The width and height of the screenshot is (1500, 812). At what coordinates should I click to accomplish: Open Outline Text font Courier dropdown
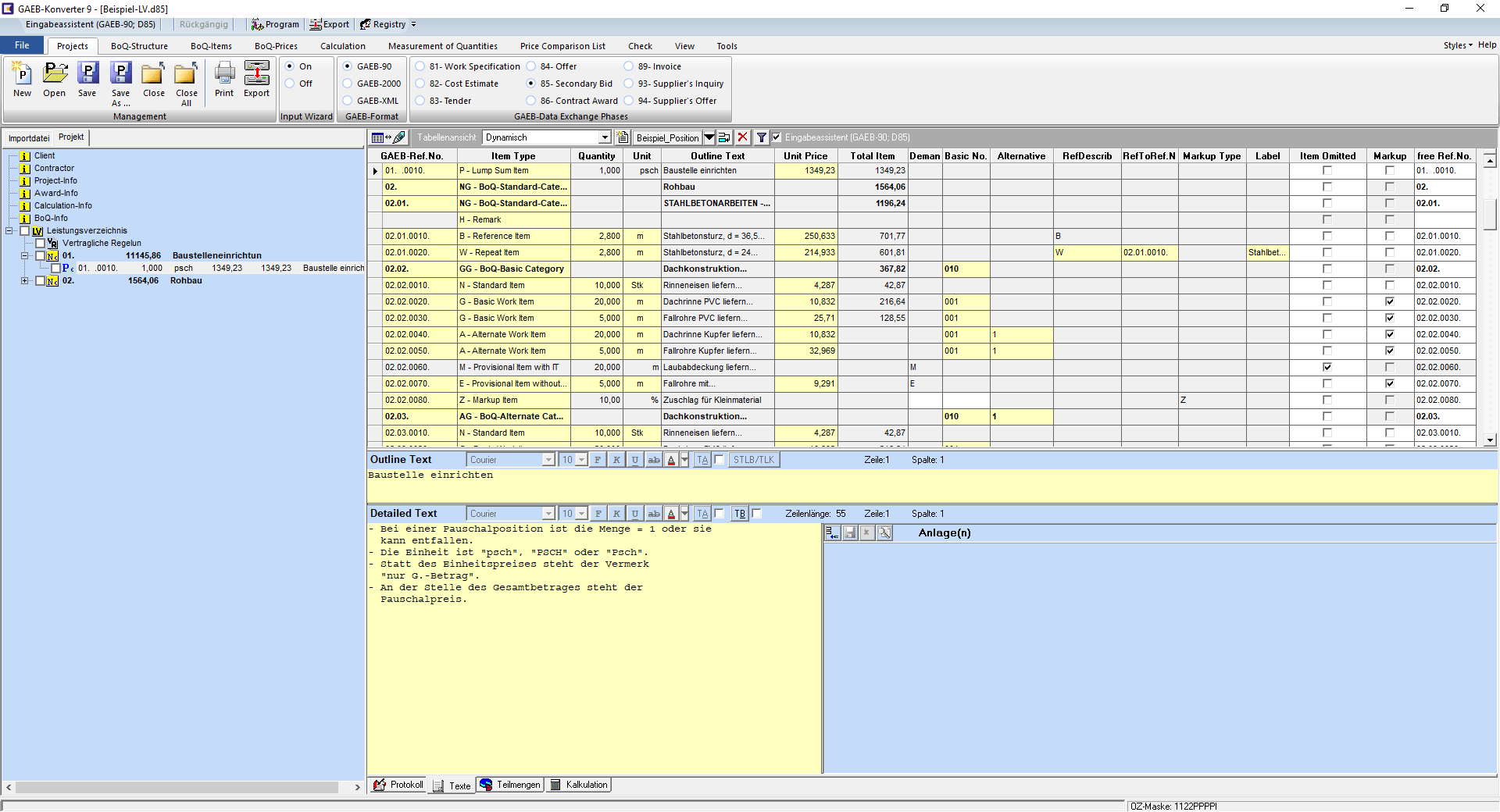tap(548, 460)
